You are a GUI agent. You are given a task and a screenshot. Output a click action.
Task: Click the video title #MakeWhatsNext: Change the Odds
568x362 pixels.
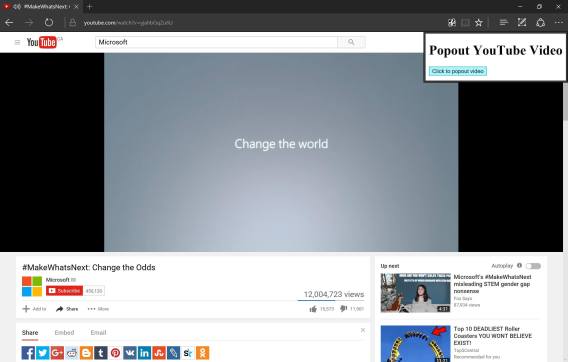click(89, 267)
